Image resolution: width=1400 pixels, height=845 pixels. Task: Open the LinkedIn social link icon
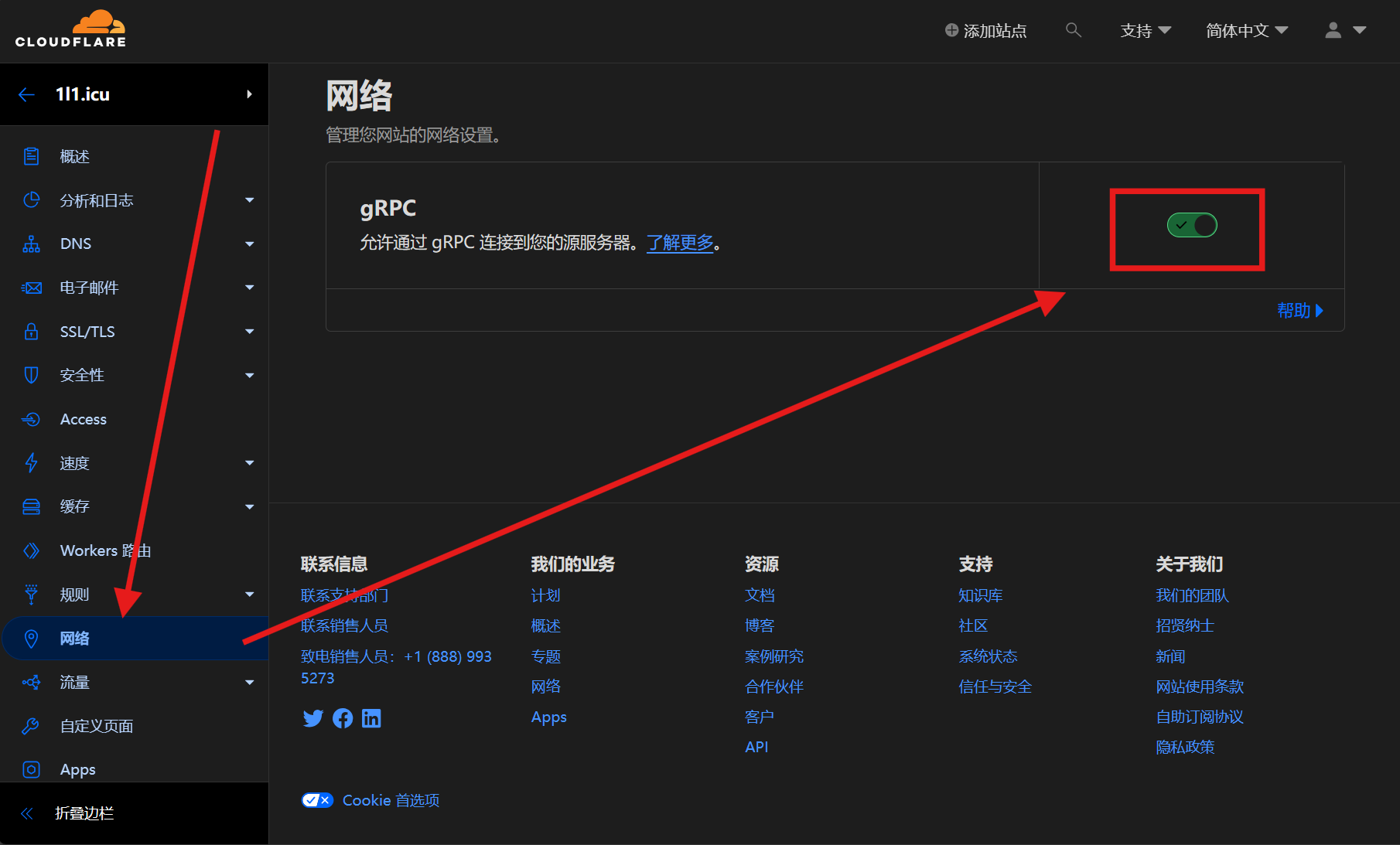point(371,718)
